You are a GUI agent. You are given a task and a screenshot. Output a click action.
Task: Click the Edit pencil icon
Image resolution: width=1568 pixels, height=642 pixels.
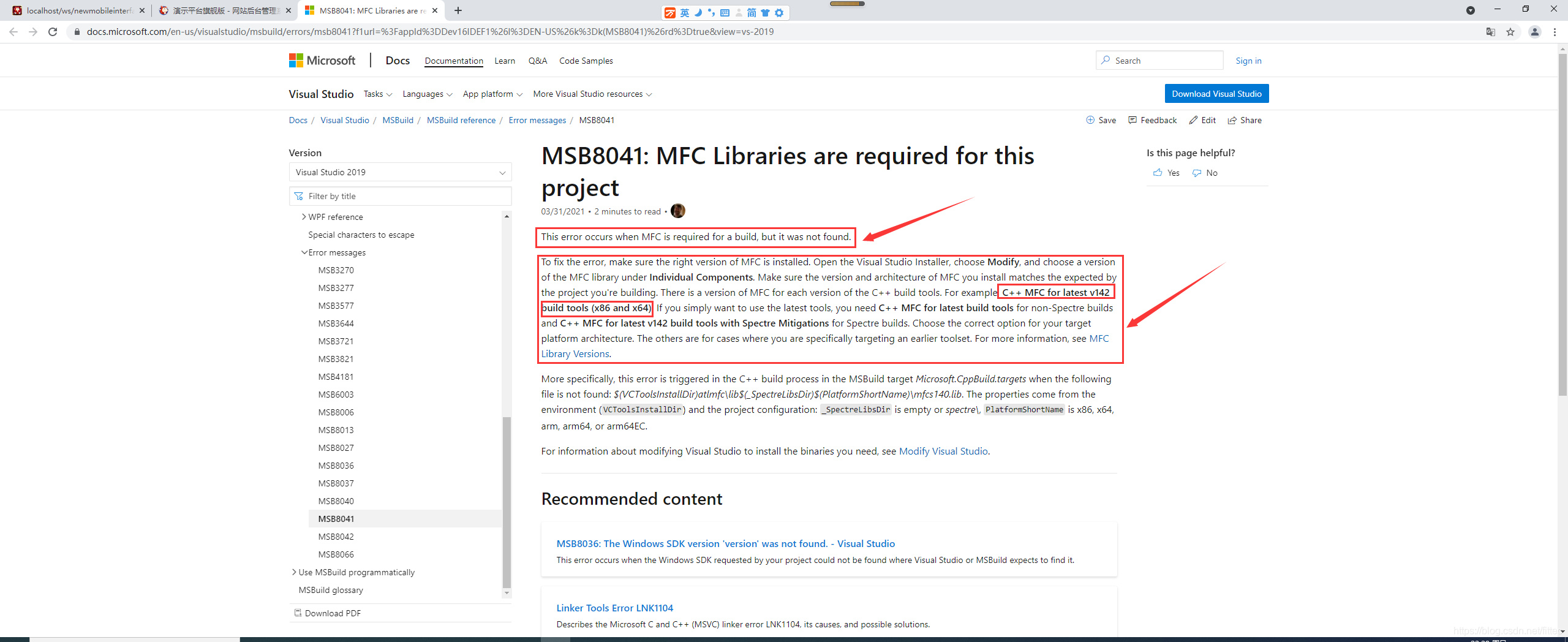coord(1193,120)
